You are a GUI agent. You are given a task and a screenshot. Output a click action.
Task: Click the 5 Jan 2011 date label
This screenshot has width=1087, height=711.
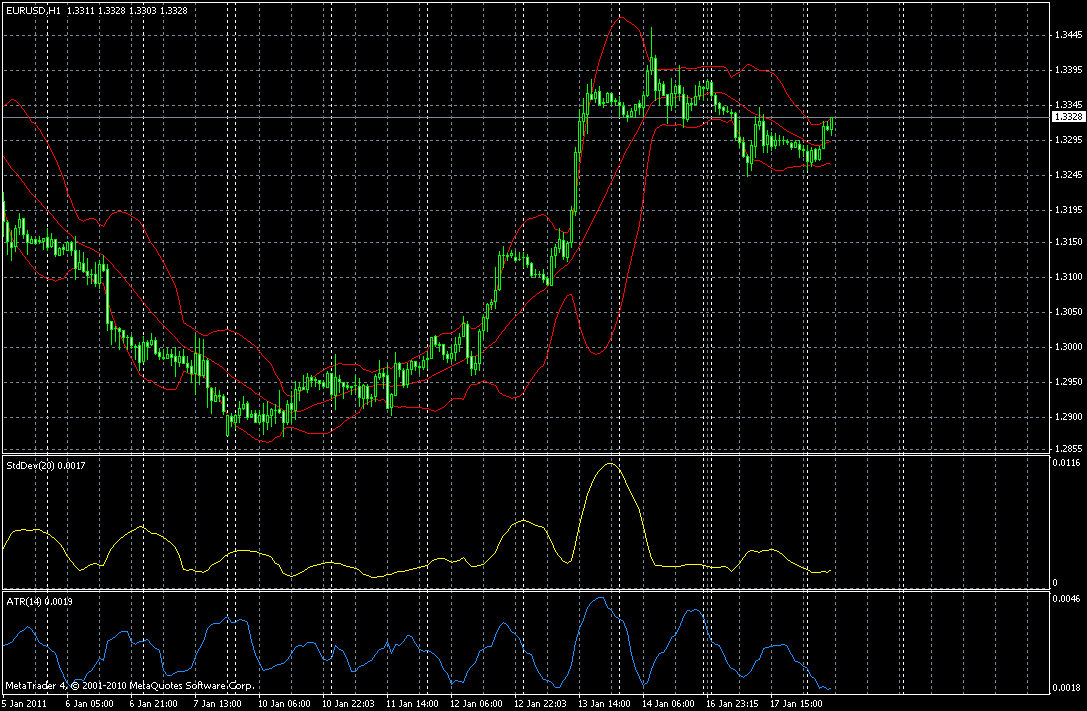[24, 703]
